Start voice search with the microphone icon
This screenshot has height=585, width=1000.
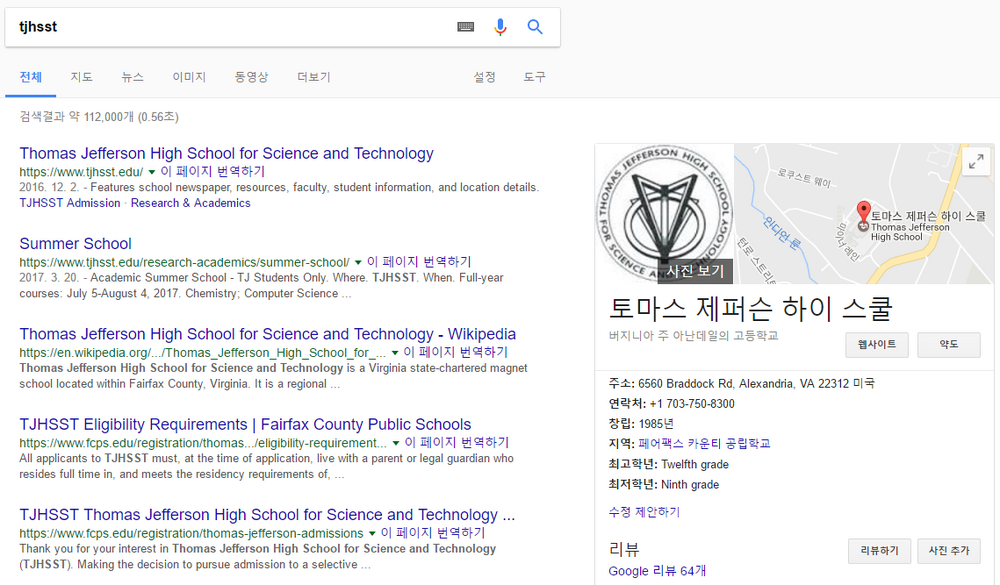[501, 27]
